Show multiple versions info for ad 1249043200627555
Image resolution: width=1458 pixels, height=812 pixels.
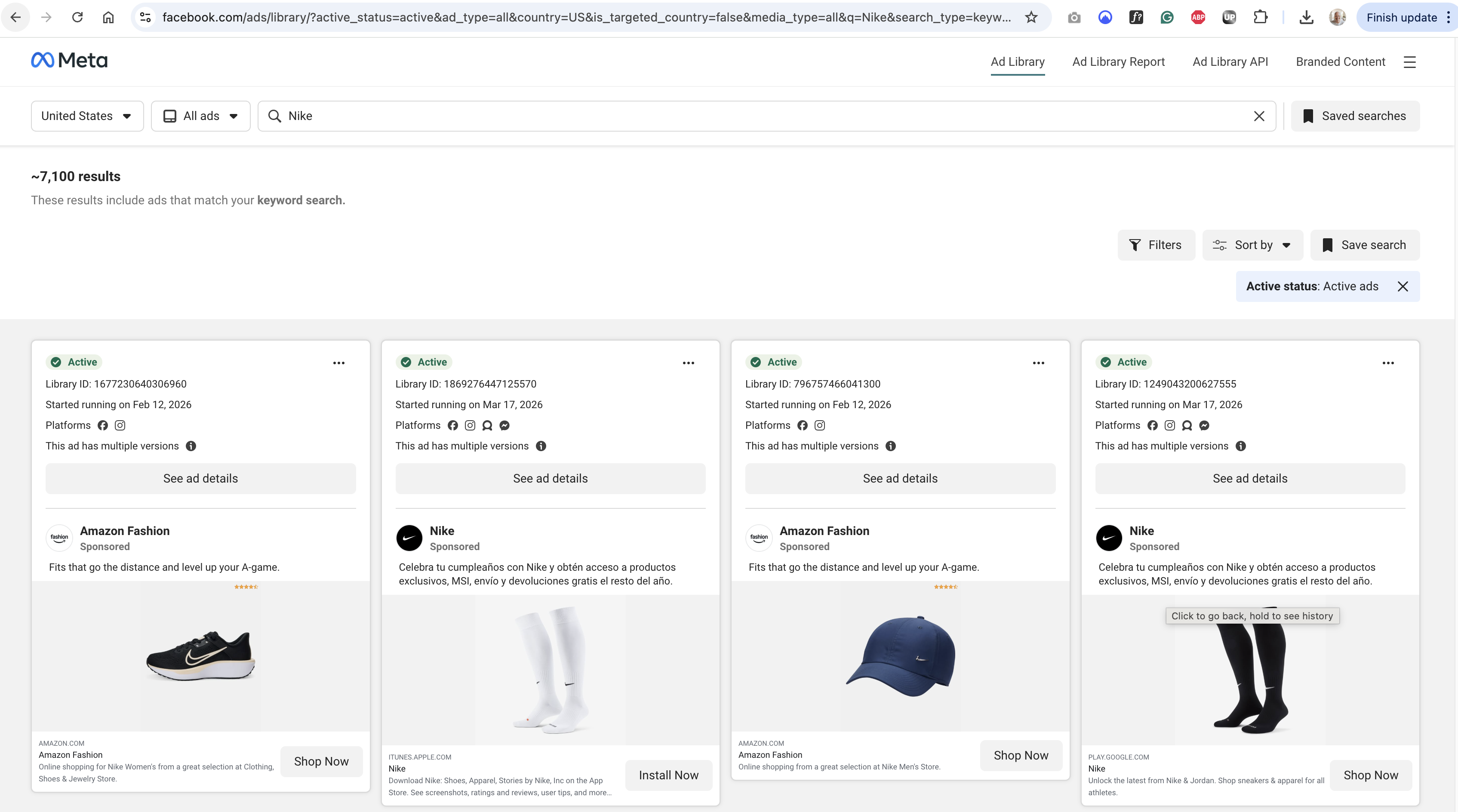click(1241, 446)
